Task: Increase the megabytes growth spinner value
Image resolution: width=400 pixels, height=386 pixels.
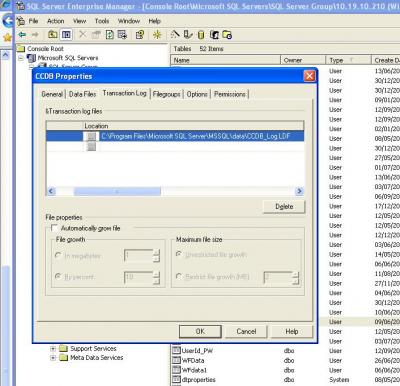Action: click(156, 253)
